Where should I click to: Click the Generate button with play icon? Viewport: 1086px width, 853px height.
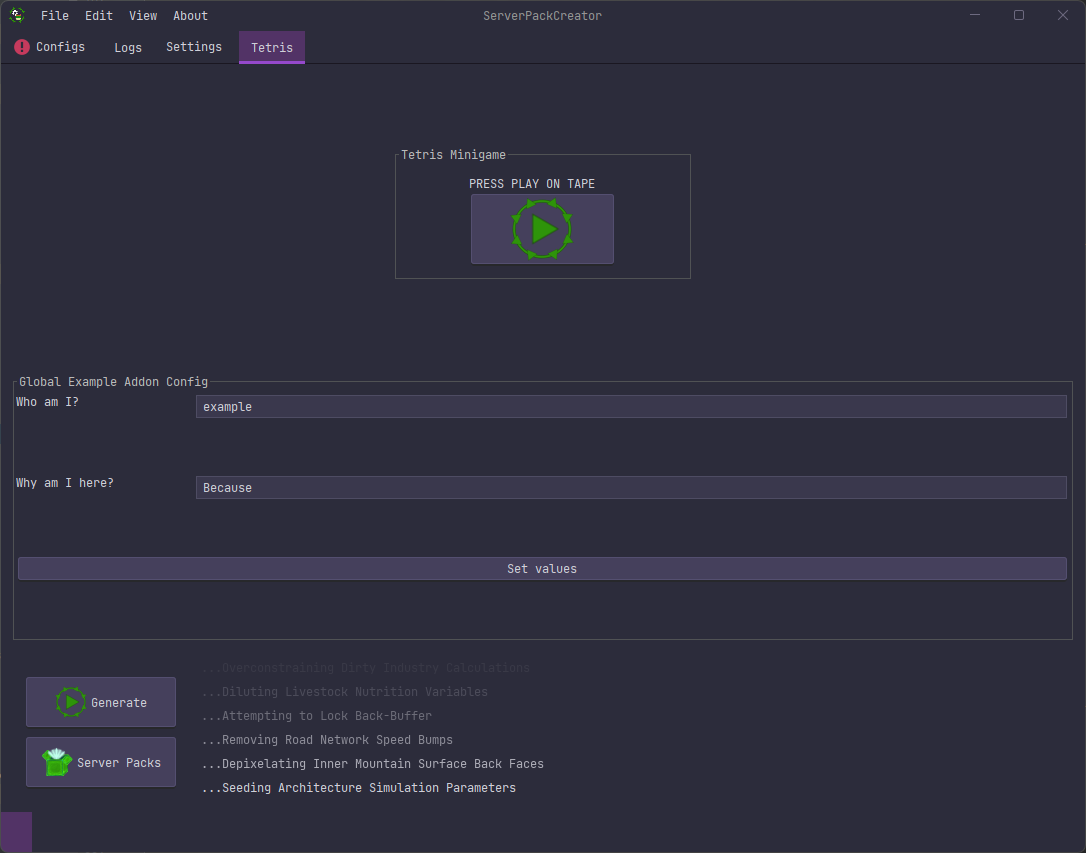[x=101, y=702]
